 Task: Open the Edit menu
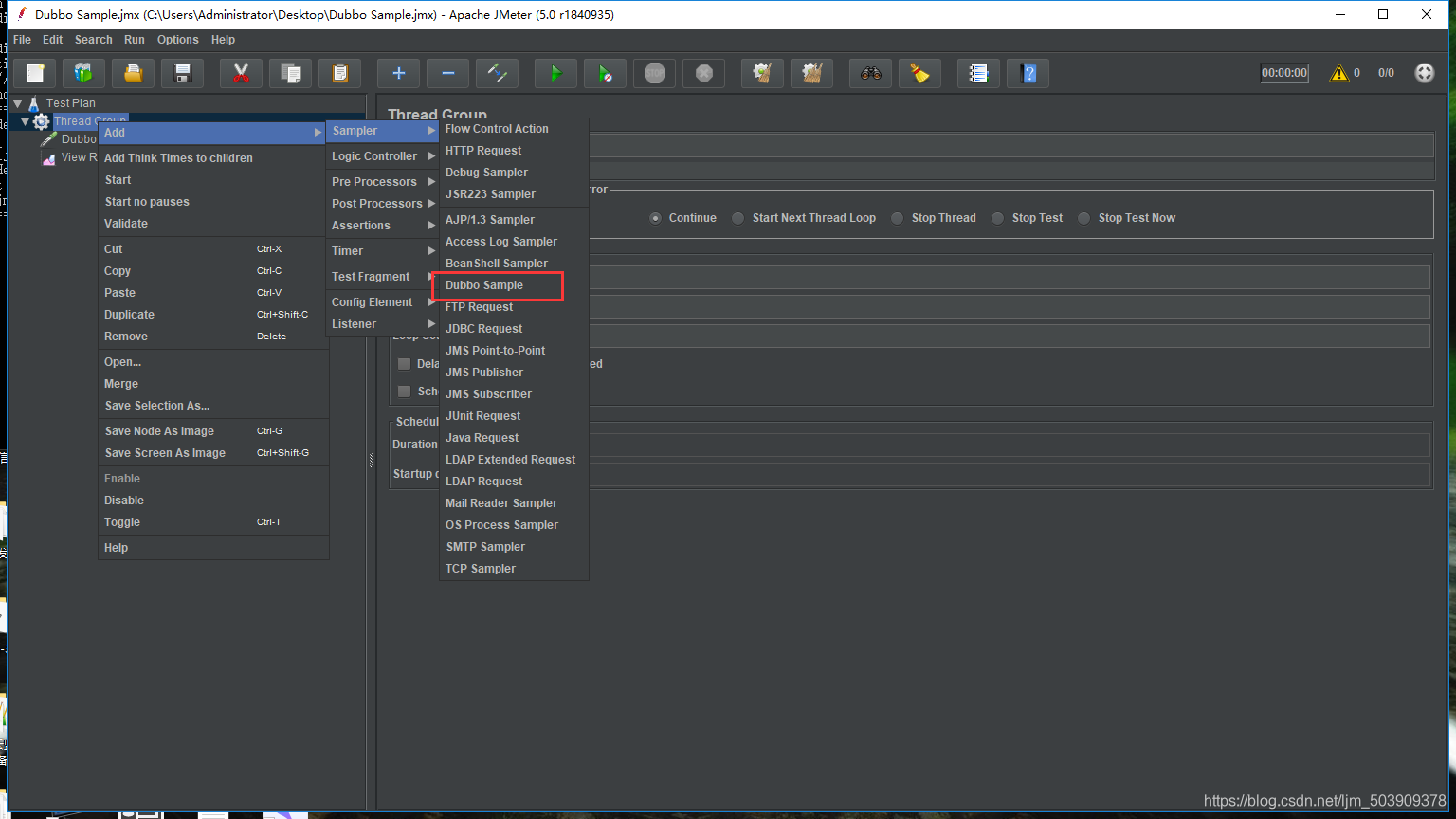(x=52, y=40)
